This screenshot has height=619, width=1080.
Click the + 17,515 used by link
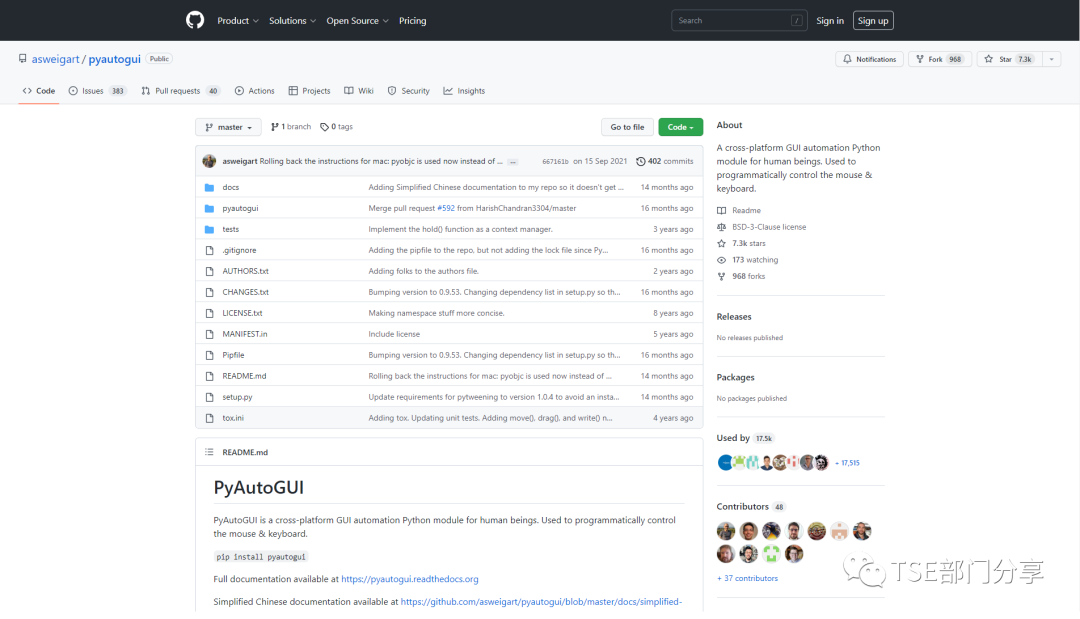click(x=847, y=463)
